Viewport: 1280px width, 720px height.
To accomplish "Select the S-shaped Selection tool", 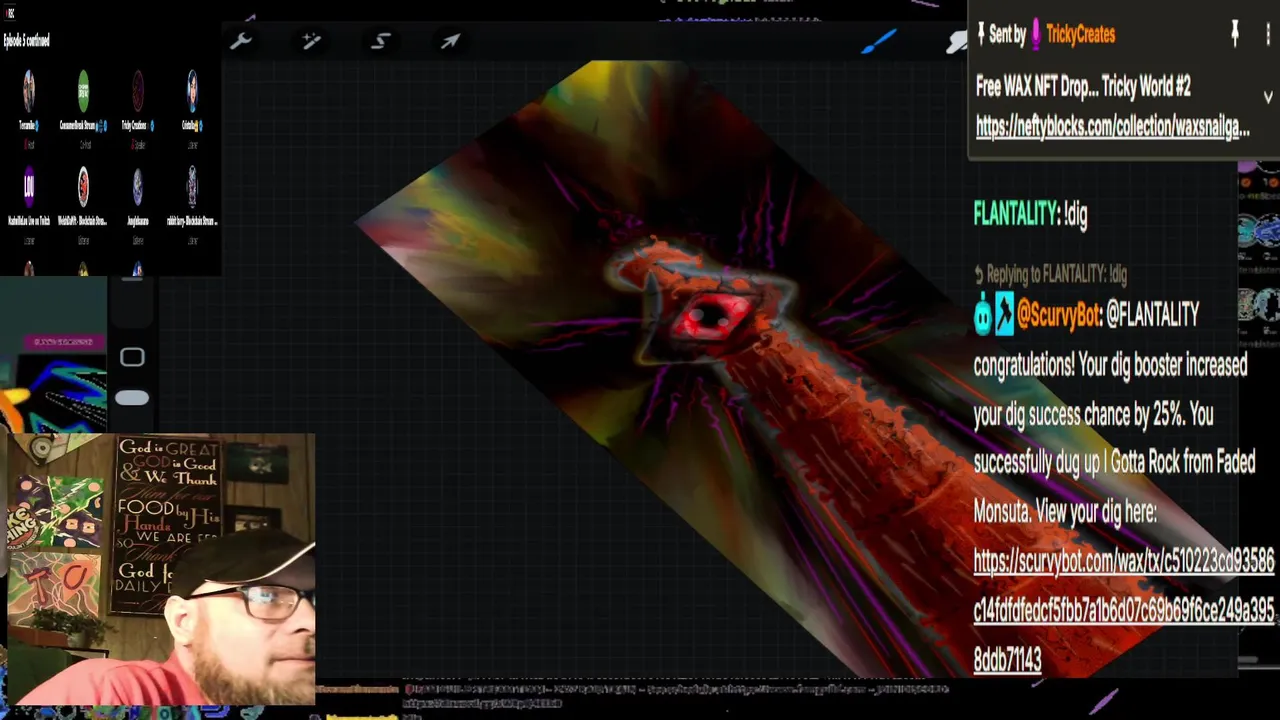I will click(381, 41).
